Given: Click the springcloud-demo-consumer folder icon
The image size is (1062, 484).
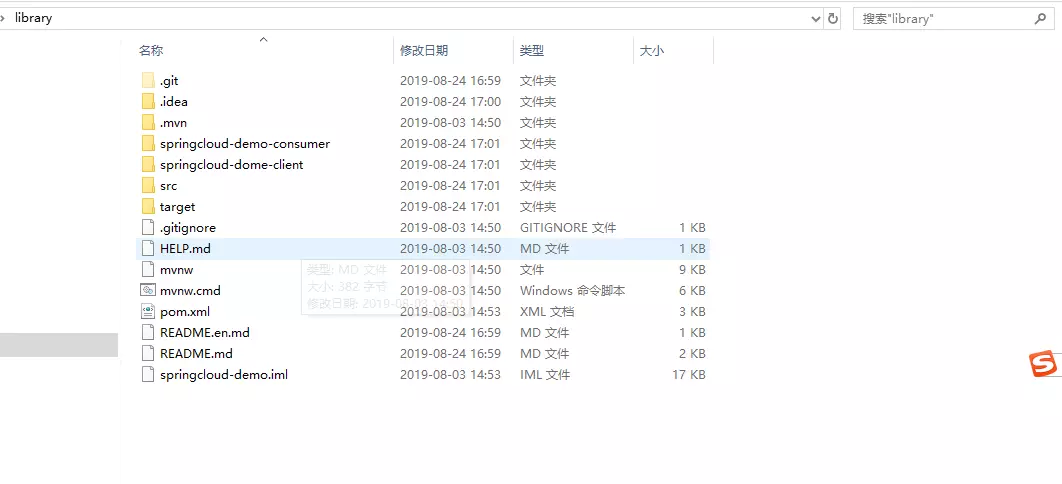Looking at the screenshot, I should click(x=148, y=144).
